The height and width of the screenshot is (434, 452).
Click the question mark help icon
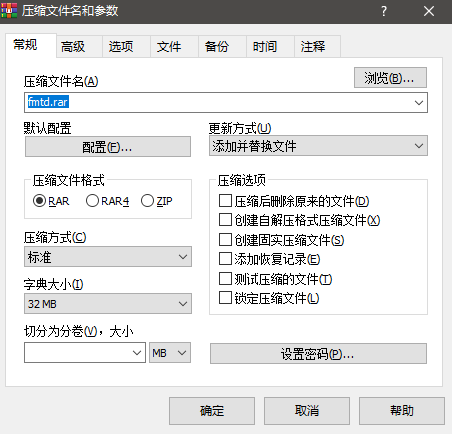click(x=384, y=11)
